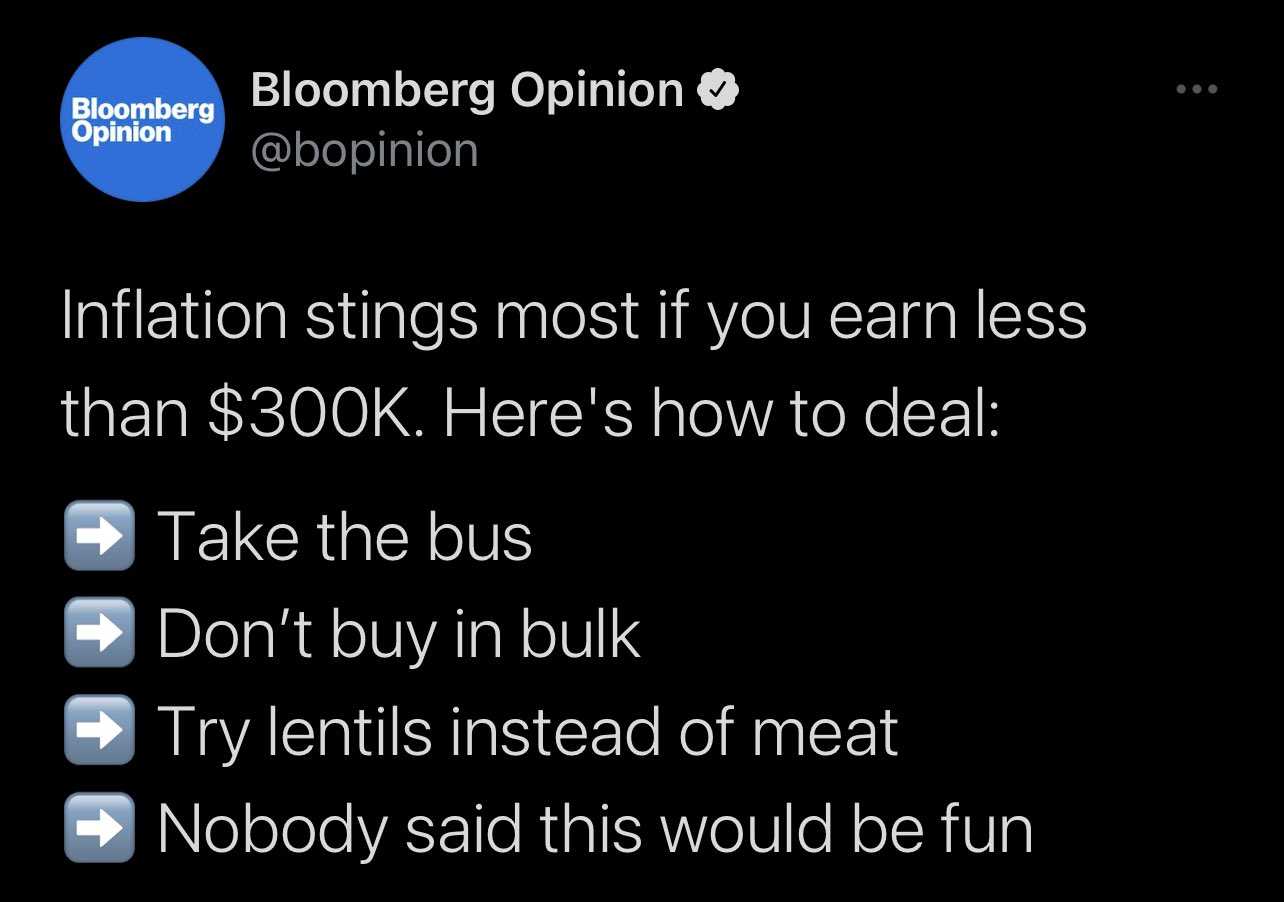Viewport: 1284px width, 902px height.
Task: Click arrow emoji beside Try lentils line
Action: coord(98,730)
